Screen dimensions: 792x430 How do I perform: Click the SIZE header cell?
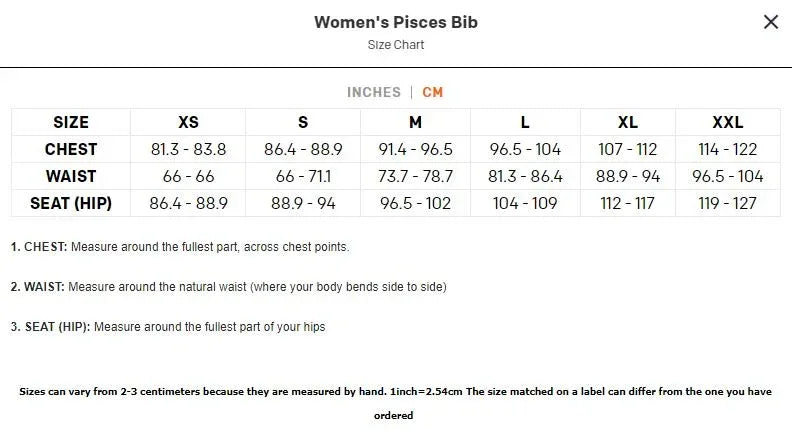(71, 123)
